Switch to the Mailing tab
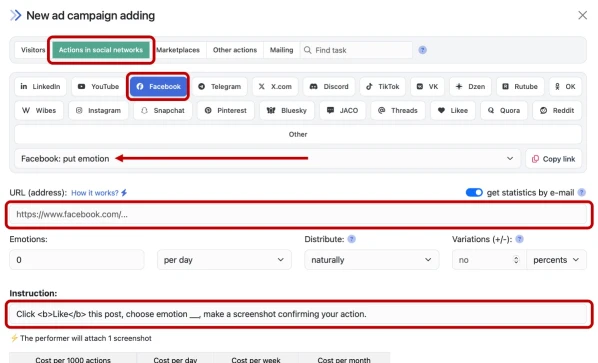Viewport: 598px width, 363px height. (281, 50)
